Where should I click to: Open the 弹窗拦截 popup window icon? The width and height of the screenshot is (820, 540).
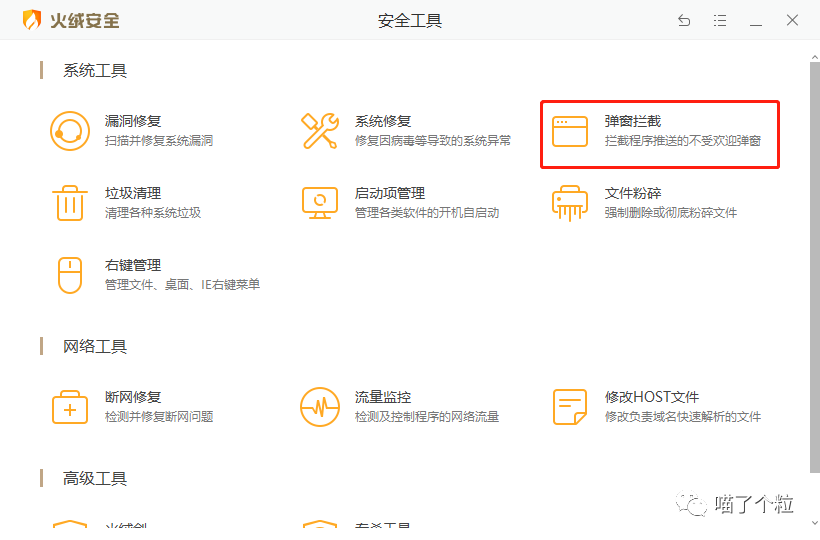click(x=570, y=131)
